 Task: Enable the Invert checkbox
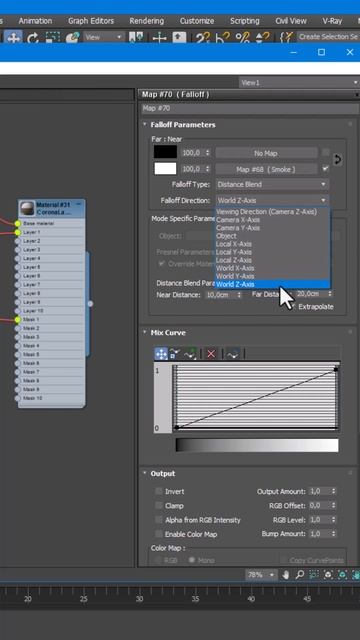(158, 491)
